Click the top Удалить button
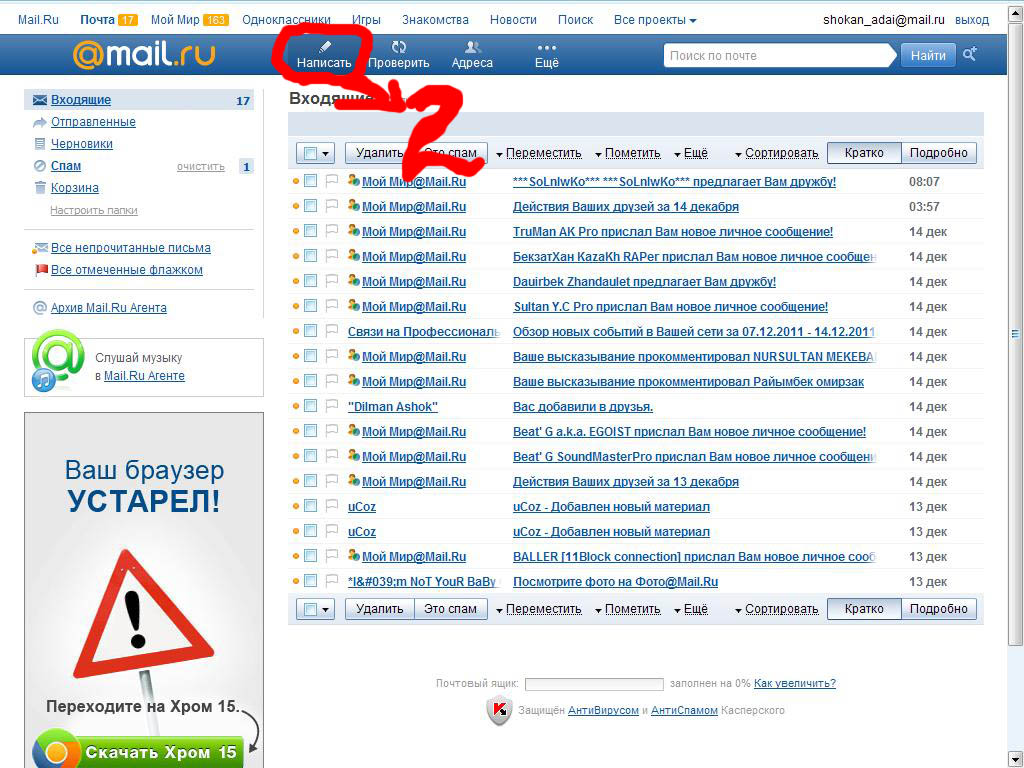1024x768 pixels. click(379, 153)
